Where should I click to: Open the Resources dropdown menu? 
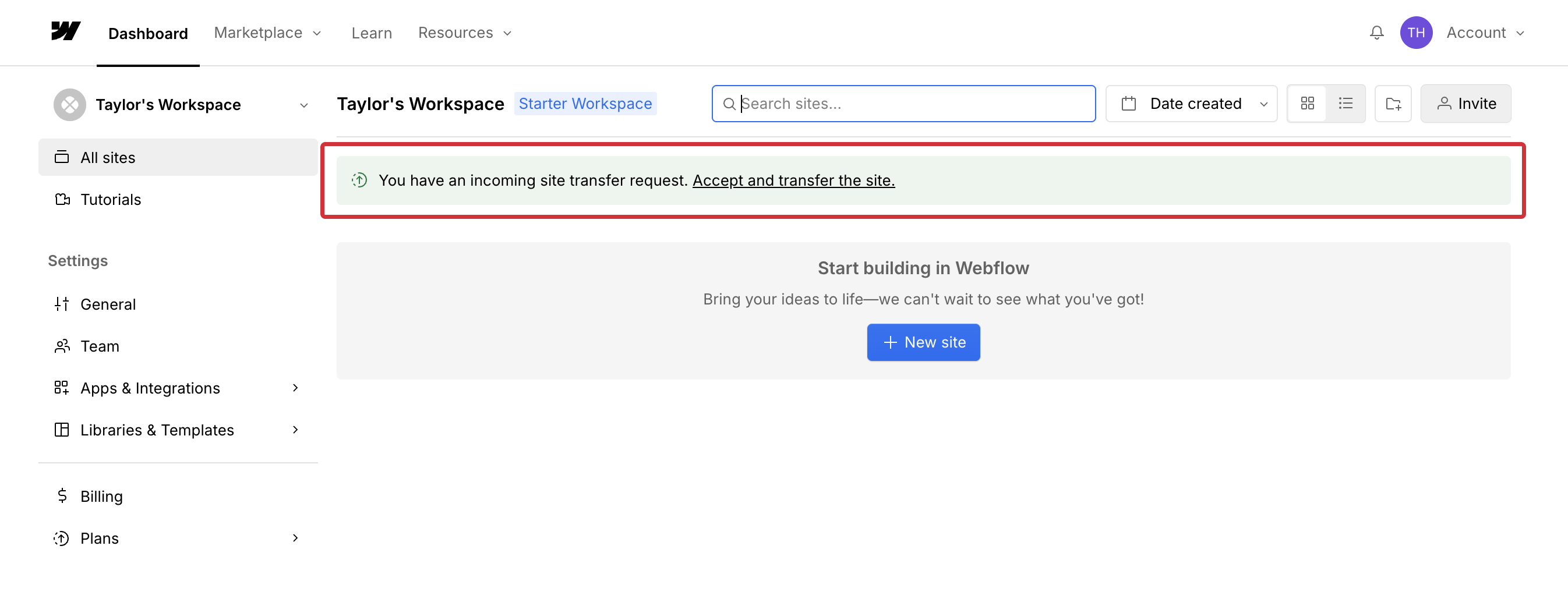pos(464,33)
